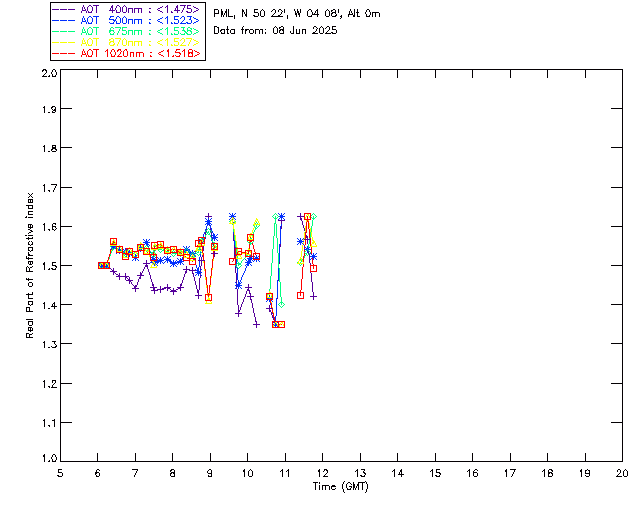Screen dimensions: 640x512
Task: Click the y-axis label 1.2
Action: [x=49, y=384]
